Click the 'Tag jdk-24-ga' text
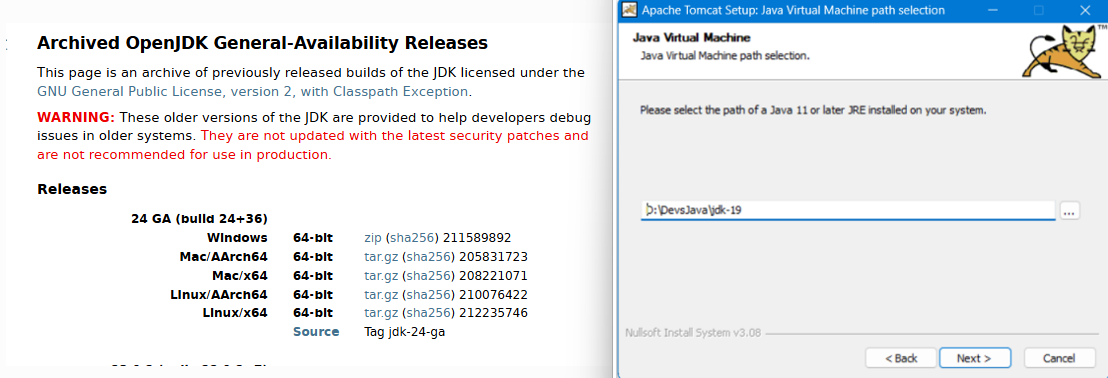Screen dimensions: 1108x378 click(405, 332)
